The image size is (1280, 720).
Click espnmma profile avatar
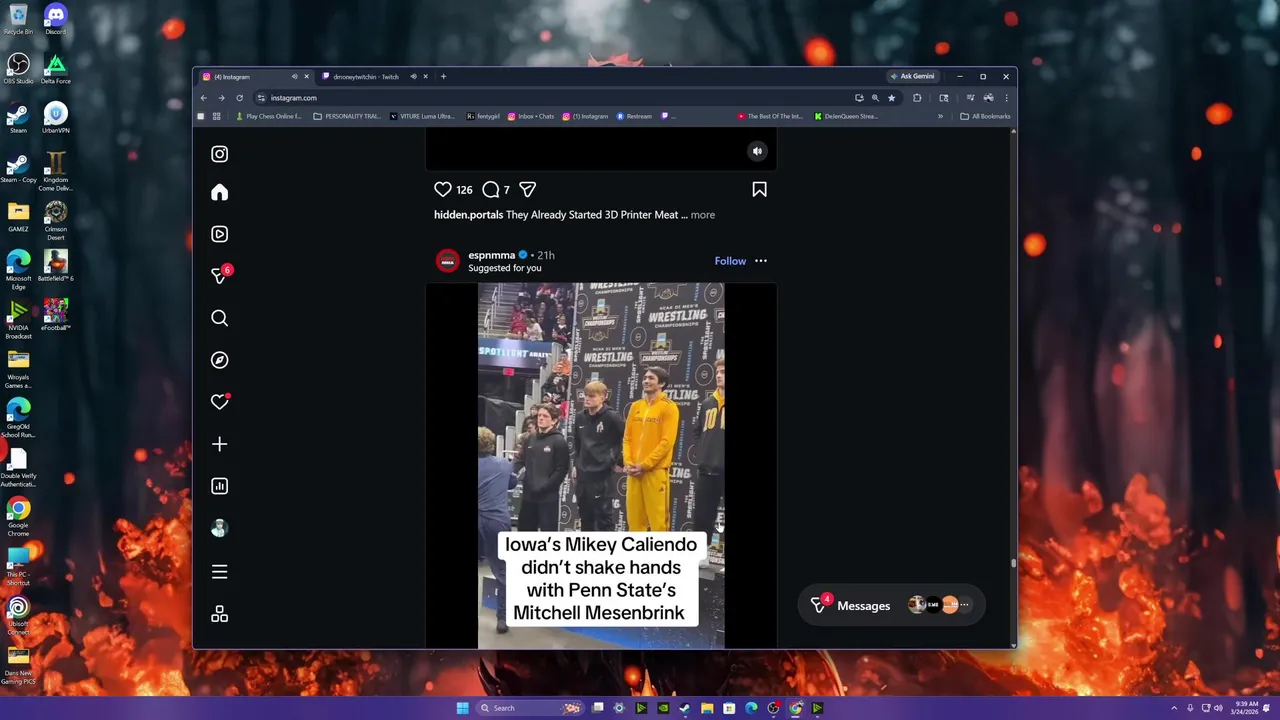[447, 261]
